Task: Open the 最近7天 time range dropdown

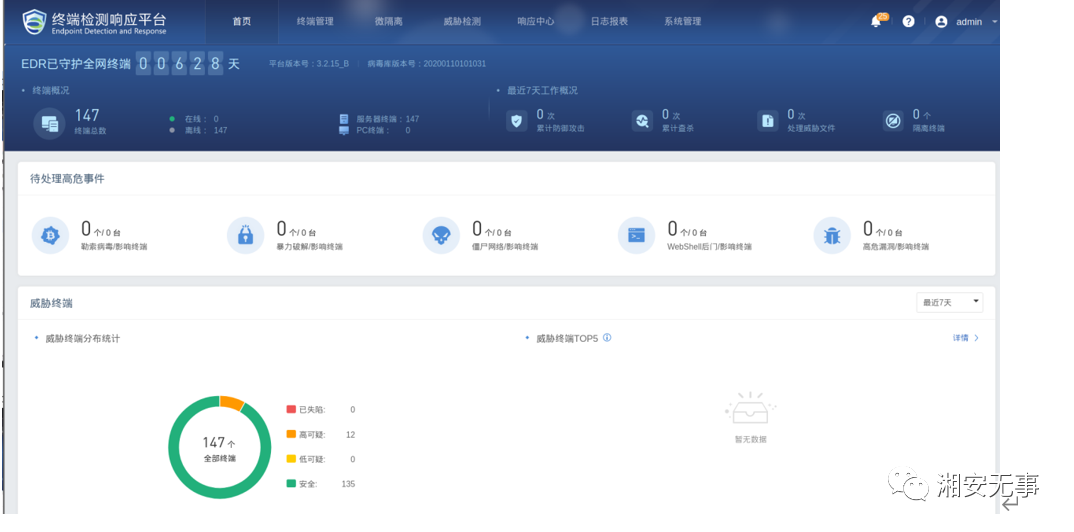Action: coord(949,302)
